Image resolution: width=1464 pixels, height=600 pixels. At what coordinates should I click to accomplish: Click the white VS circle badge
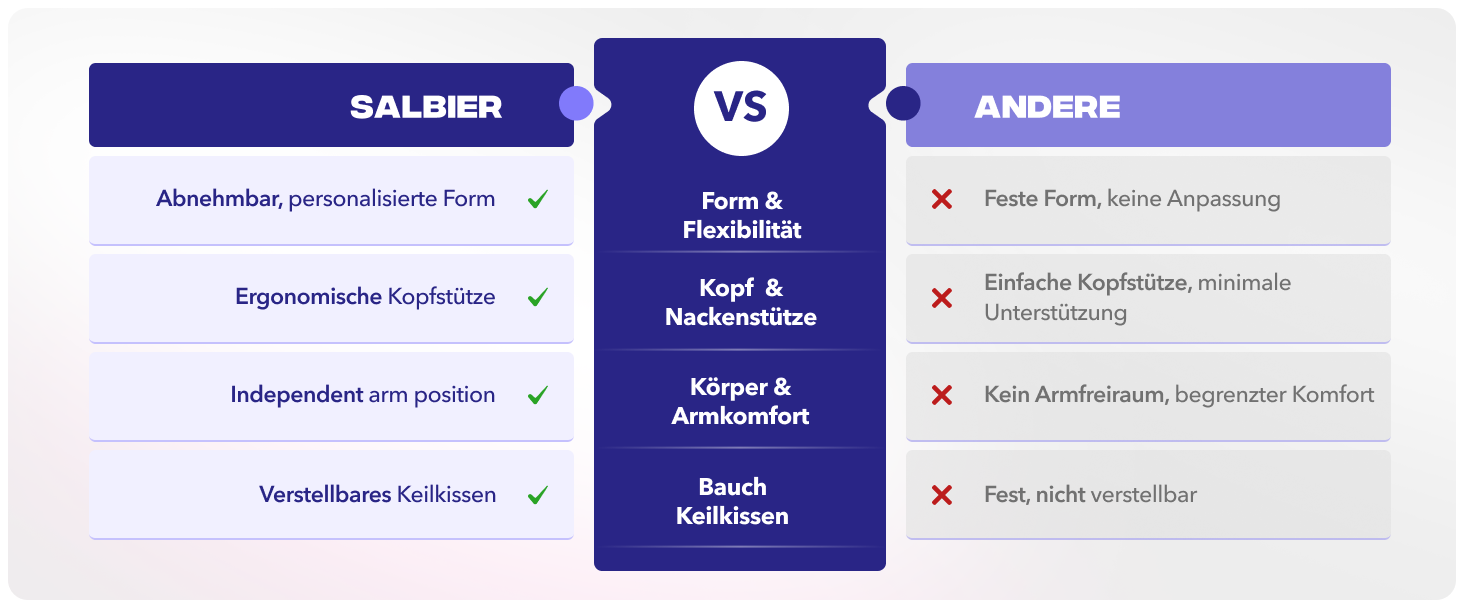tap(741, 108)
